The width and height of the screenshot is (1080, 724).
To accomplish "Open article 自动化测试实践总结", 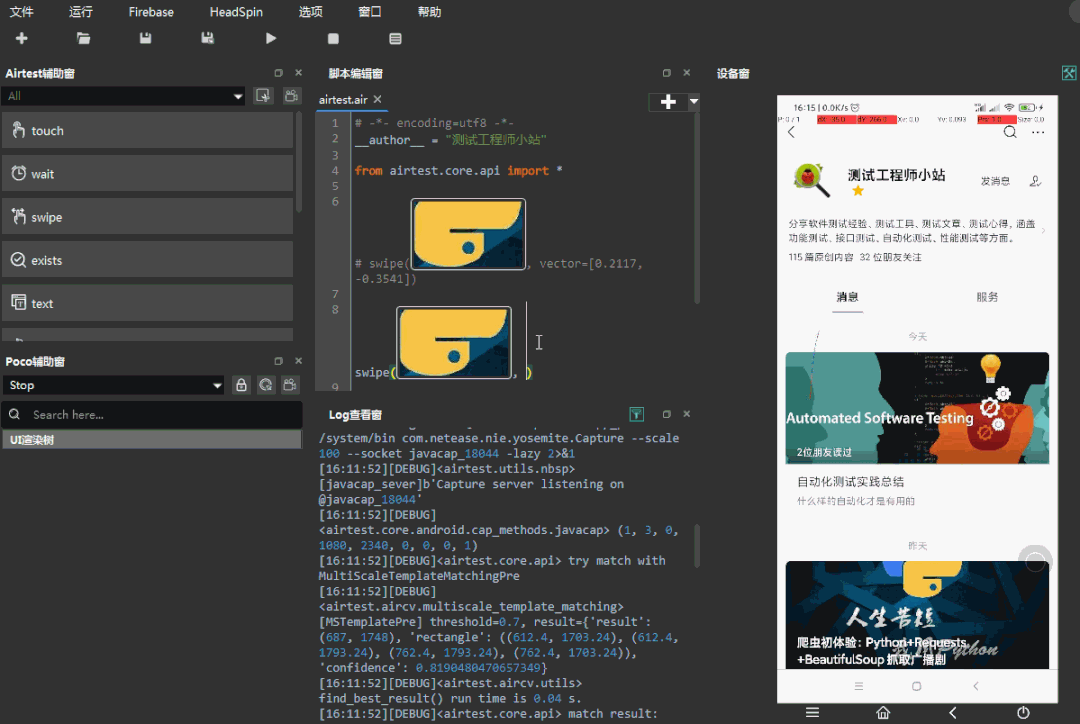I will coord(850,482).
